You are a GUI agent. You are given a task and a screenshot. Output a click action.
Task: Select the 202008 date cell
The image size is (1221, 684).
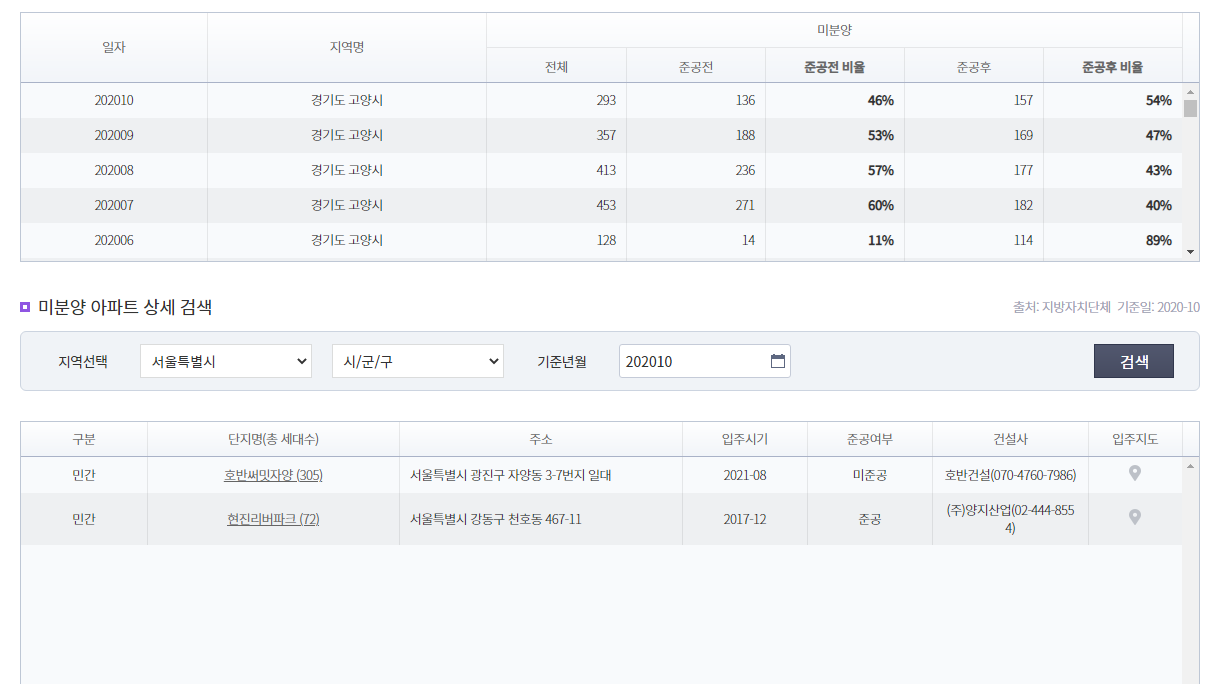click(114, 170)
